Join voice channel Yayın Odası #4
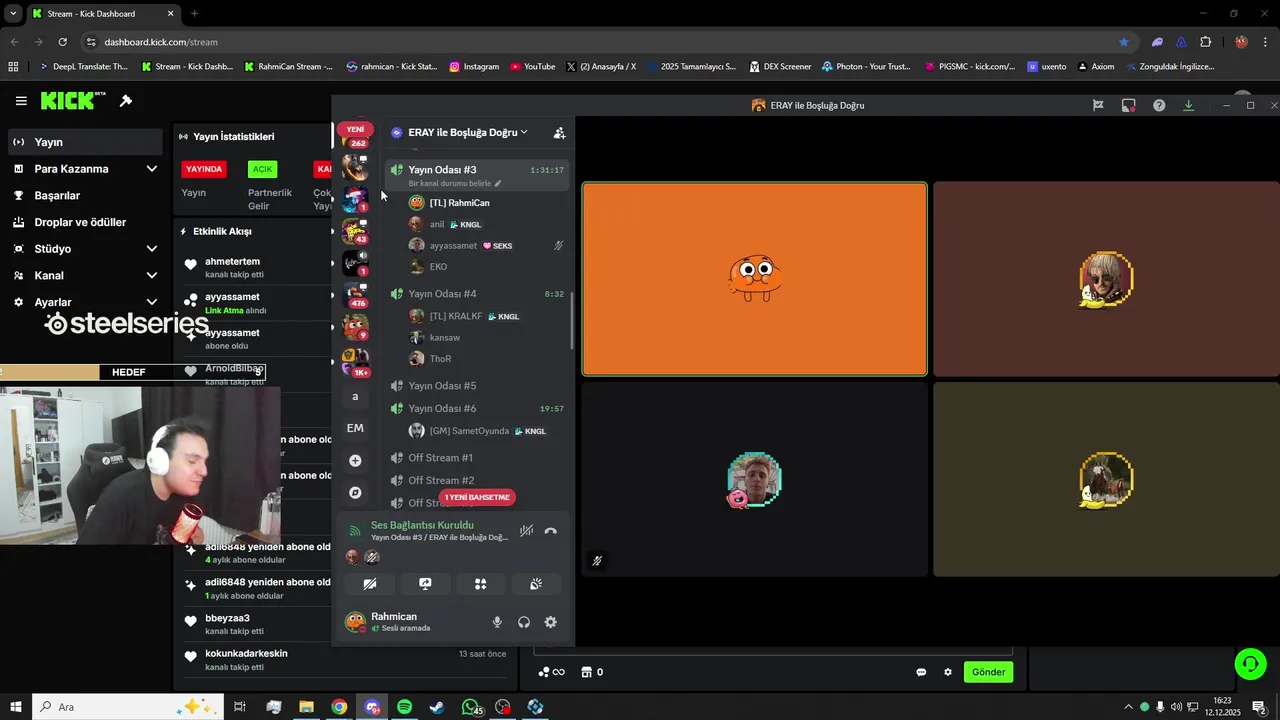1280x720 pixels. 478,294
